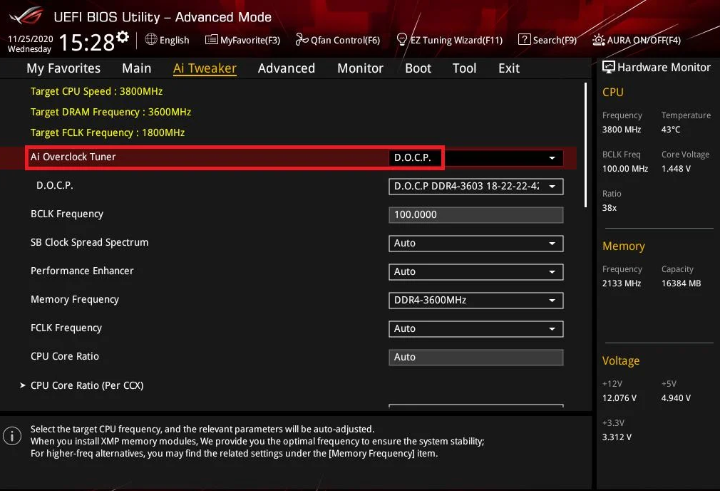Click the globe language icon
Screen dimensions: 720x491
click(x=151, y=40)
